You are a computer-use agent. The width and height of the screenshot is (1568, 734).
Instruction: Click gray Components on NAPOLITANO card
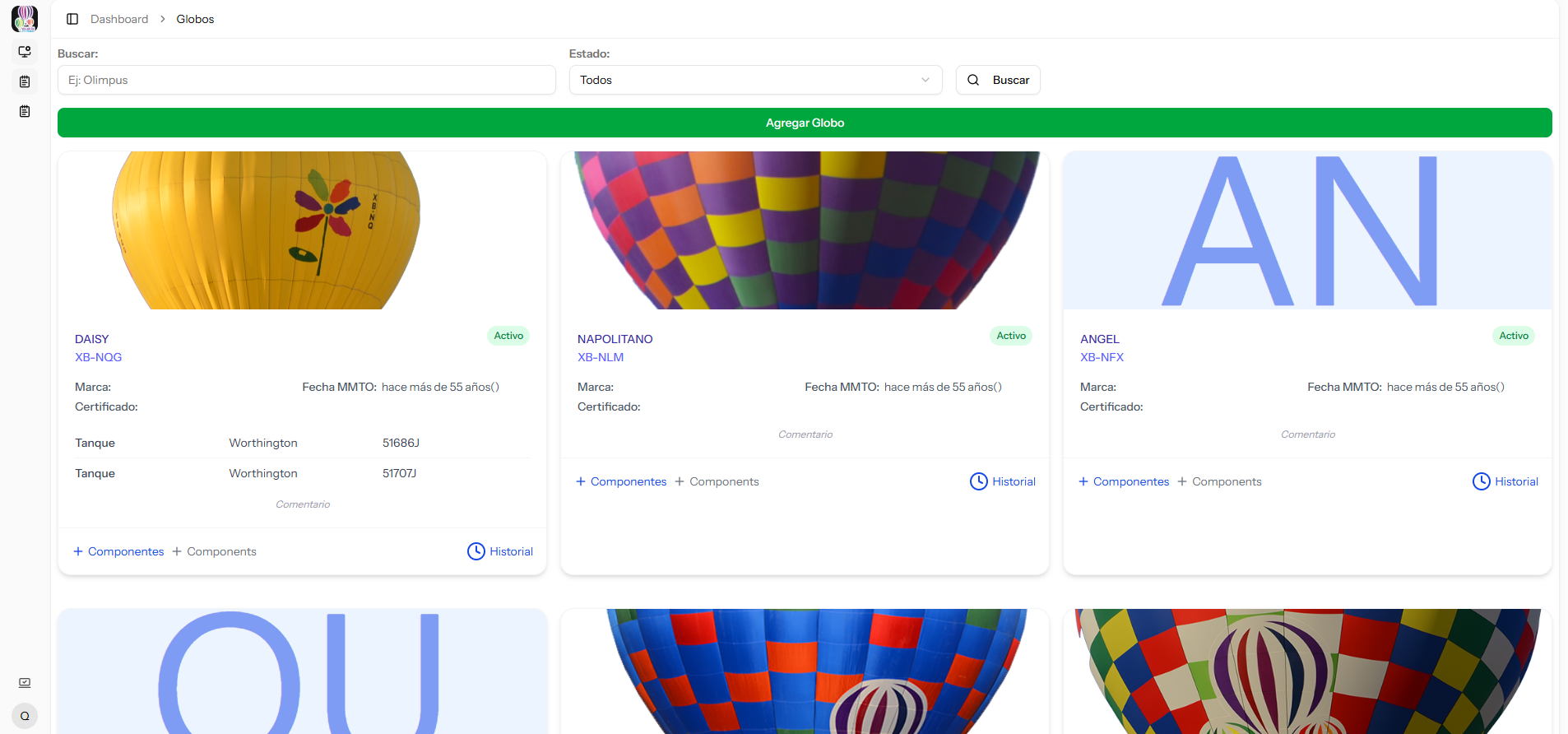[717, 481]
